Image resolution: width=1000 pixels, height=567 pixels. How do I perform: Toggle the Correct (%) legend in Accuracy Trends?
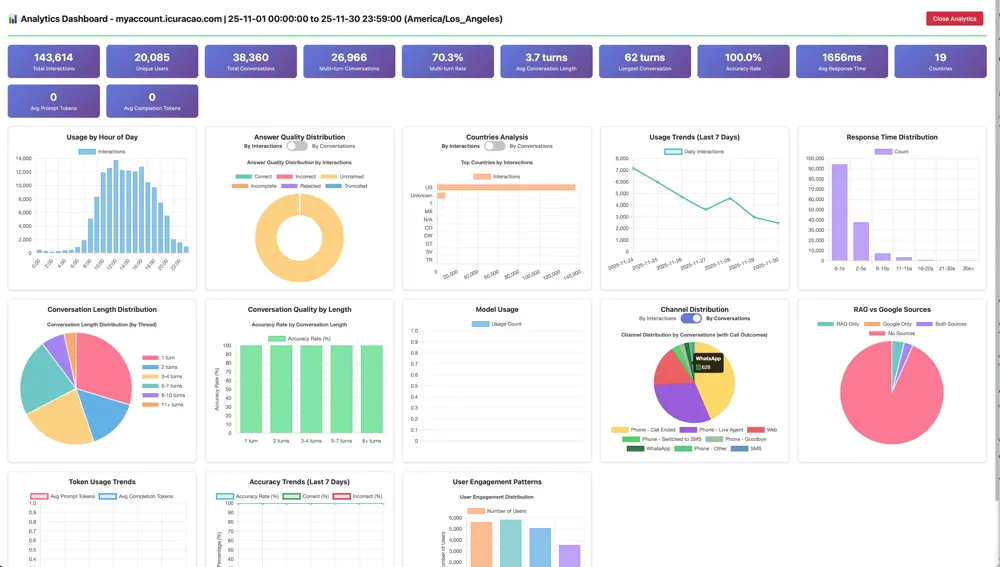306,496
